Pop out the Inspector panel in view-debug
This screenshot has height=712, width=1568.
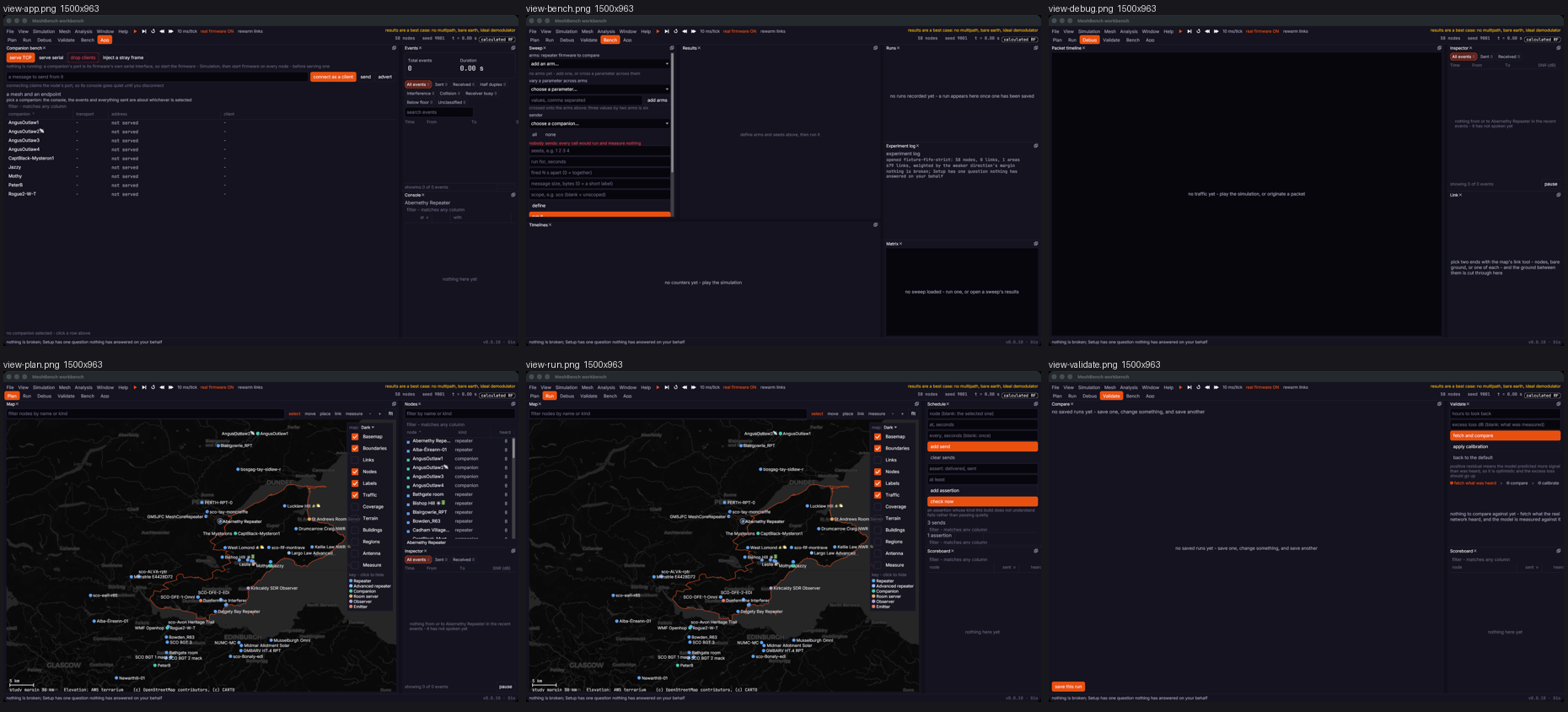(x=1559, y=48)
